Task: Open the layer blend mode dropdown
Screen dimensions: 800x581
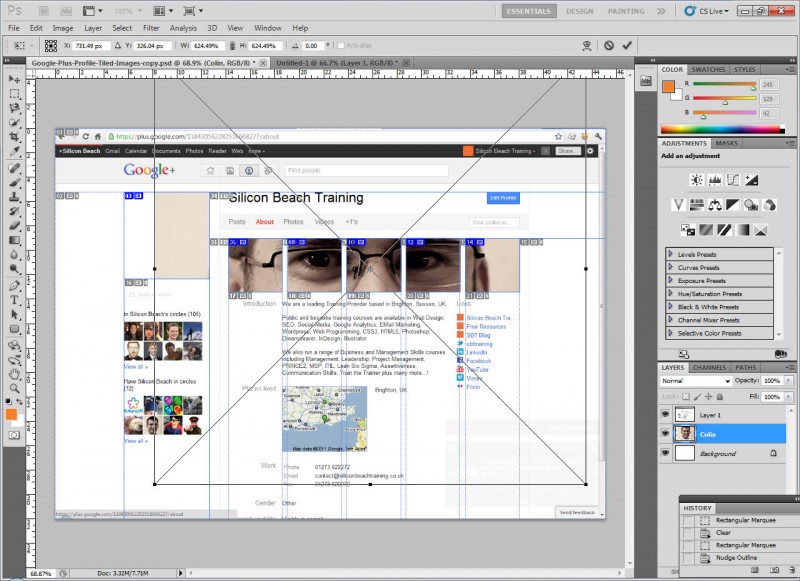Action: (695, 381)
